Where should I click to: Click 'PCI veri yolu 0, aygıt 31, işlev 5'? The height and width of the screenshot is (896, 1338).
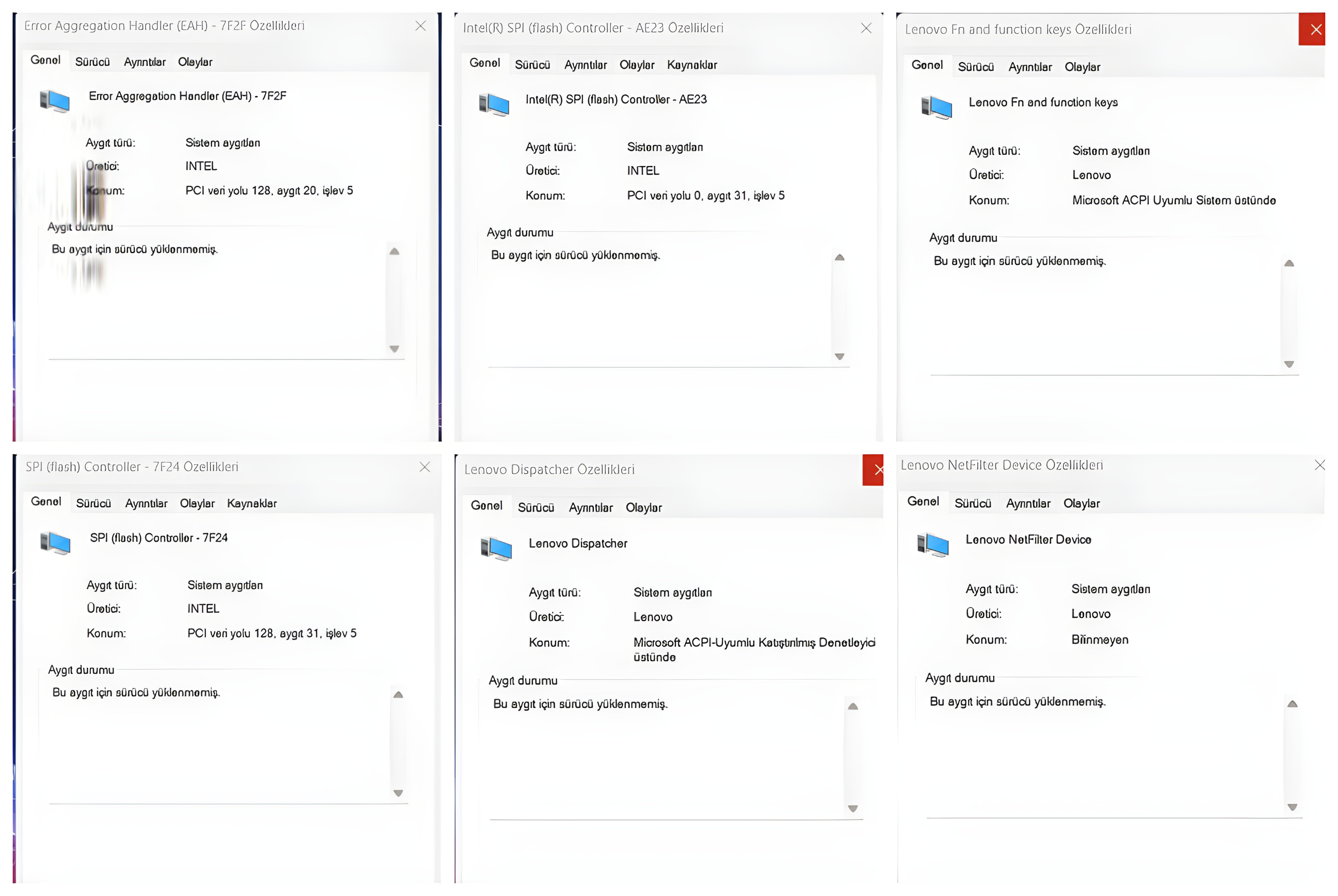coord(706,195)
